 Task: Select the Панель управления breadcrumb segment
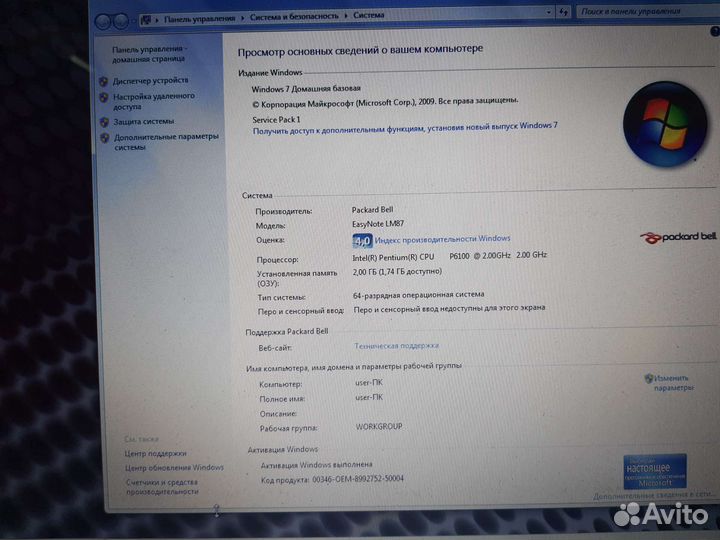[199, 18]
